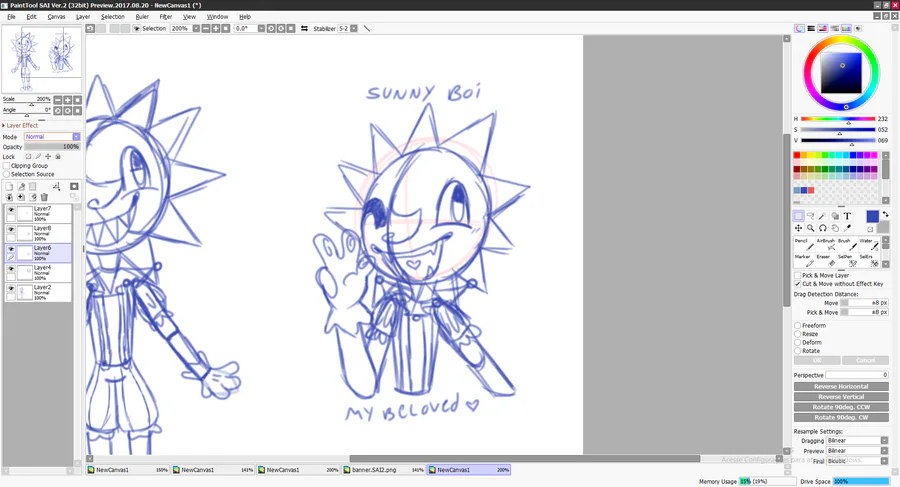Switch to the banner.SAI2.png tab
The height and width of the screenshot is (487, 900).
coord(383,470)
